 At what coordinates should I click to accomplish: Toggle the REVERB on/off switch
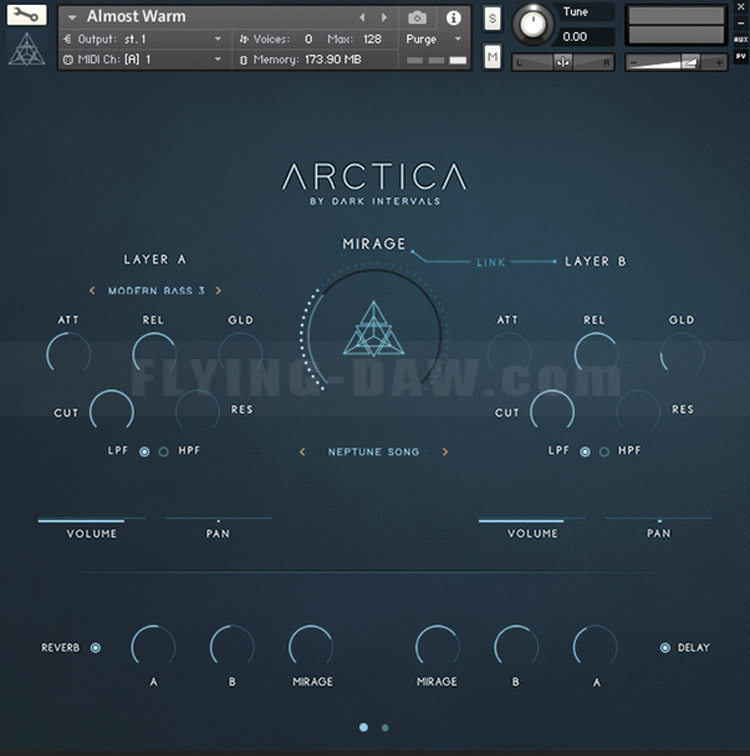pyautogui.click(x=96, y=648)
